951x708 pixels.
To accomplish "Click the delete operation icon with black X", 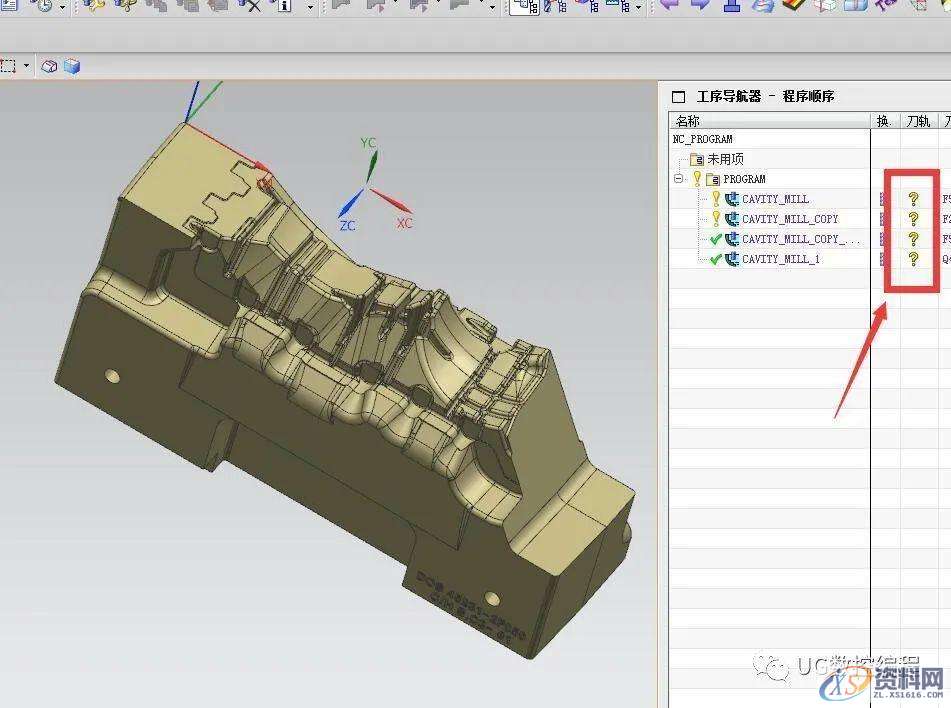I will coord(250,5).
